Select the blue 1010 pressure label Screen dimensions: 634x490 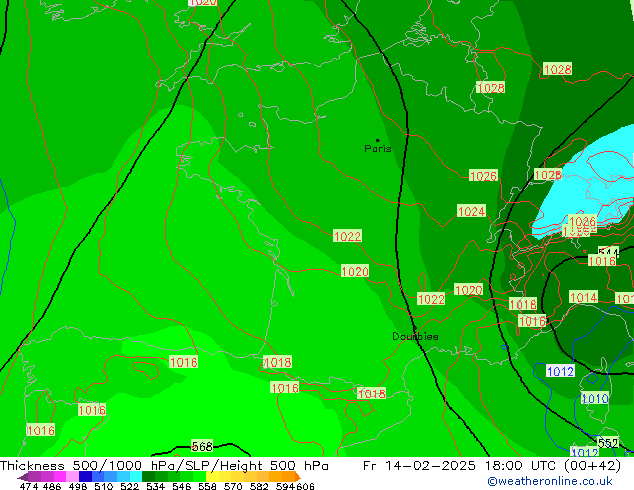tap(594, 399)
